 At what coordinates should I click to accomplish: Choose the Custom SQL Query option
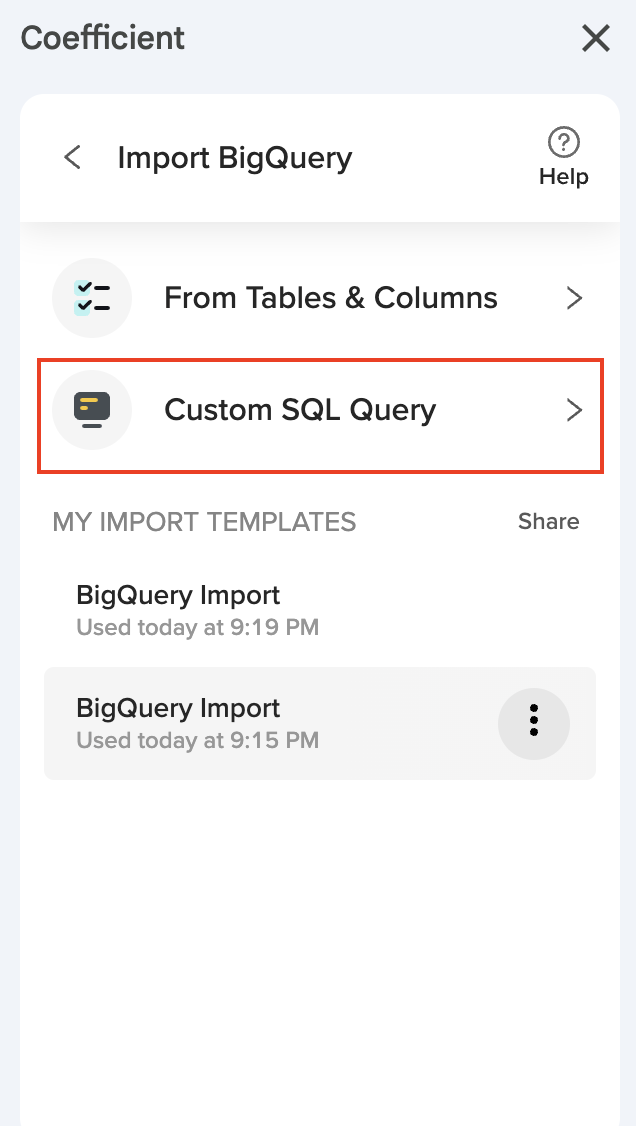tap(300, 410)
